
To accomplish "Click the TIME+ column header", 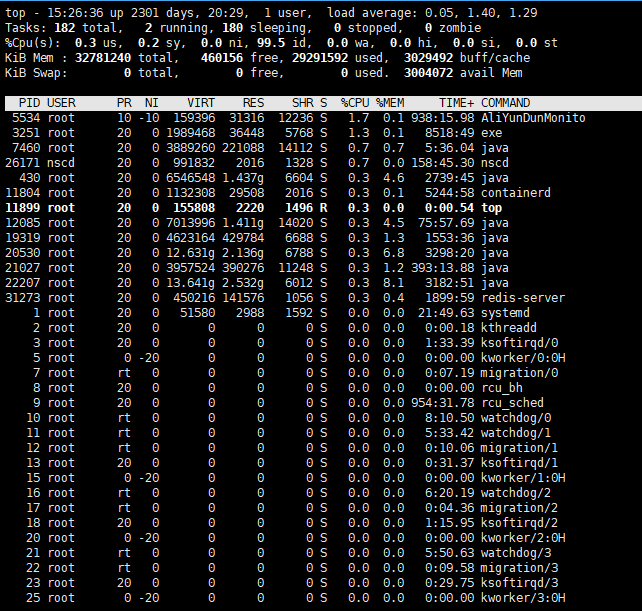I will click(x=457, y=103).
